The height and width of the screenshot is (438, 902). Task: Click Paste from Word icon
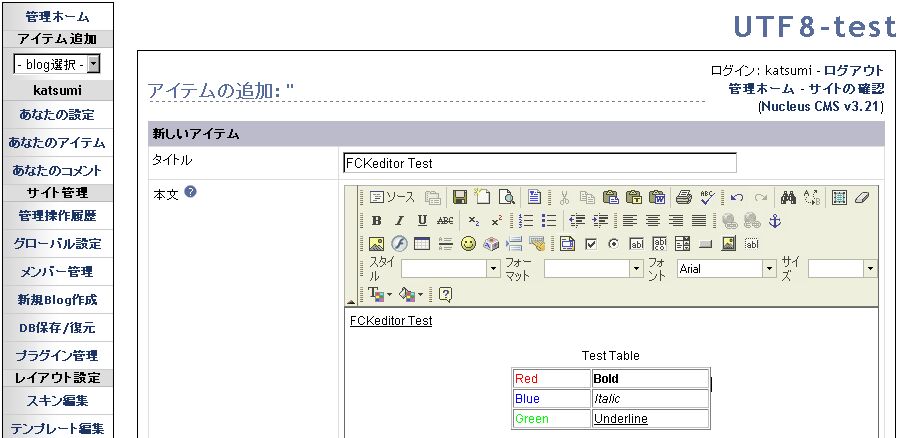657,197
